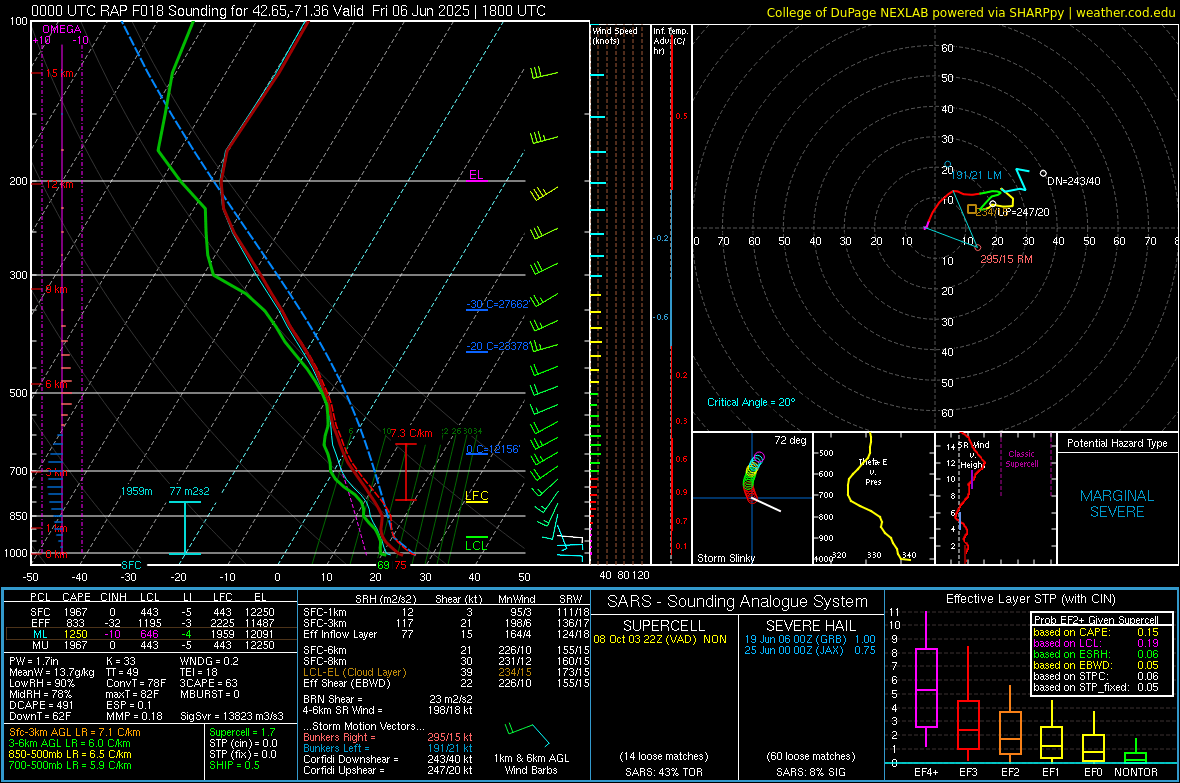Click the Storm Slinky label
Image resolution: width=1180 pixels, height=783 pixels.
point(725,558)
